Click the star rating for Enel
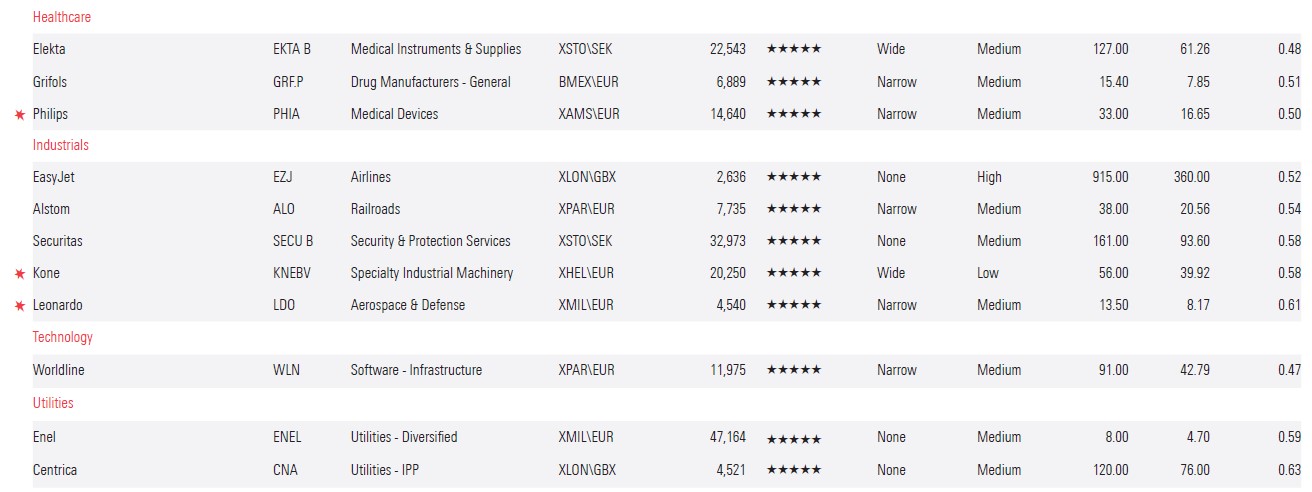This screenshot has width=1312, height=492. [x=793, y=438]
